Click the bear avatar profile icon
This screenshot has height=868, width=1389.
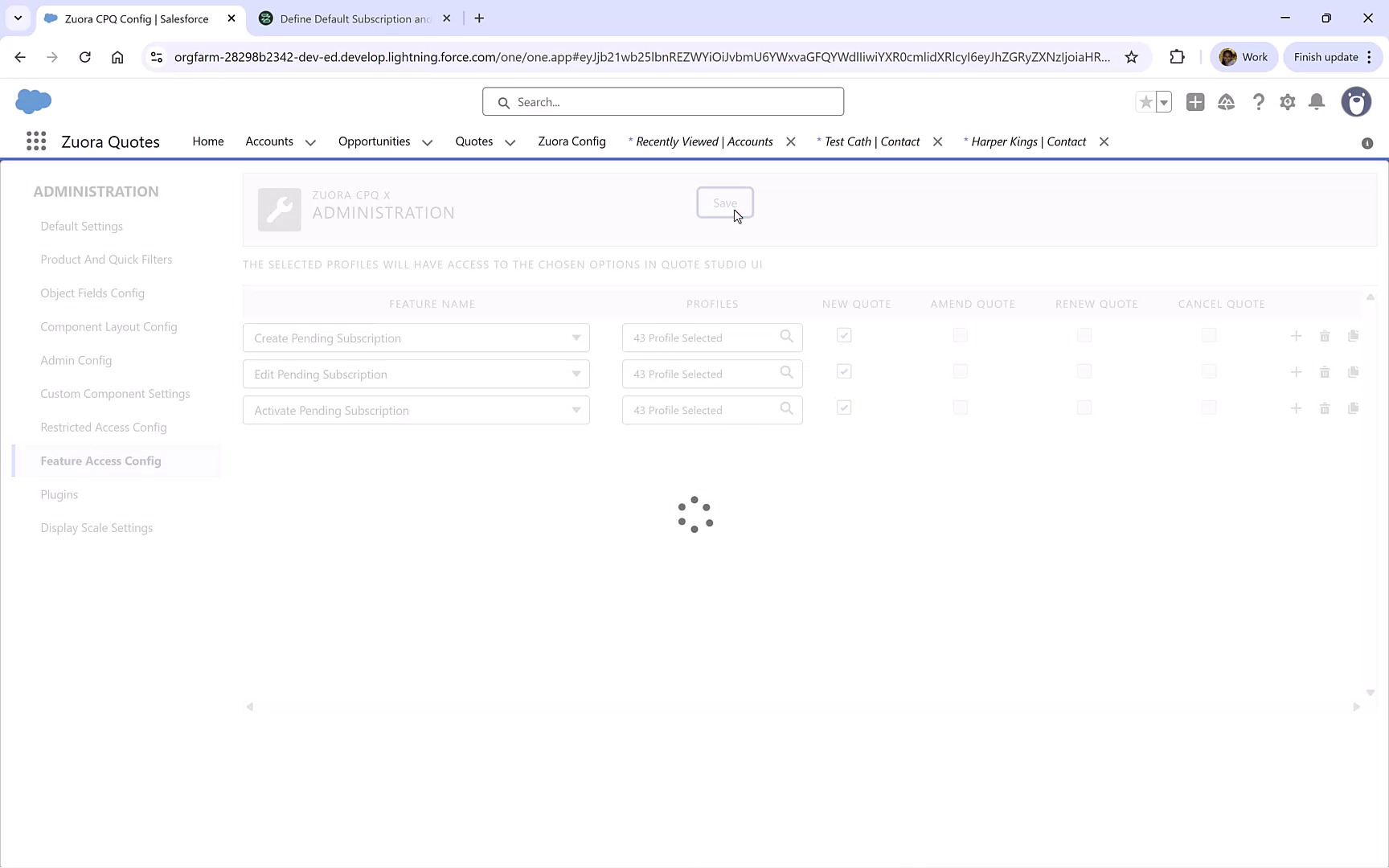(1357, 102)
